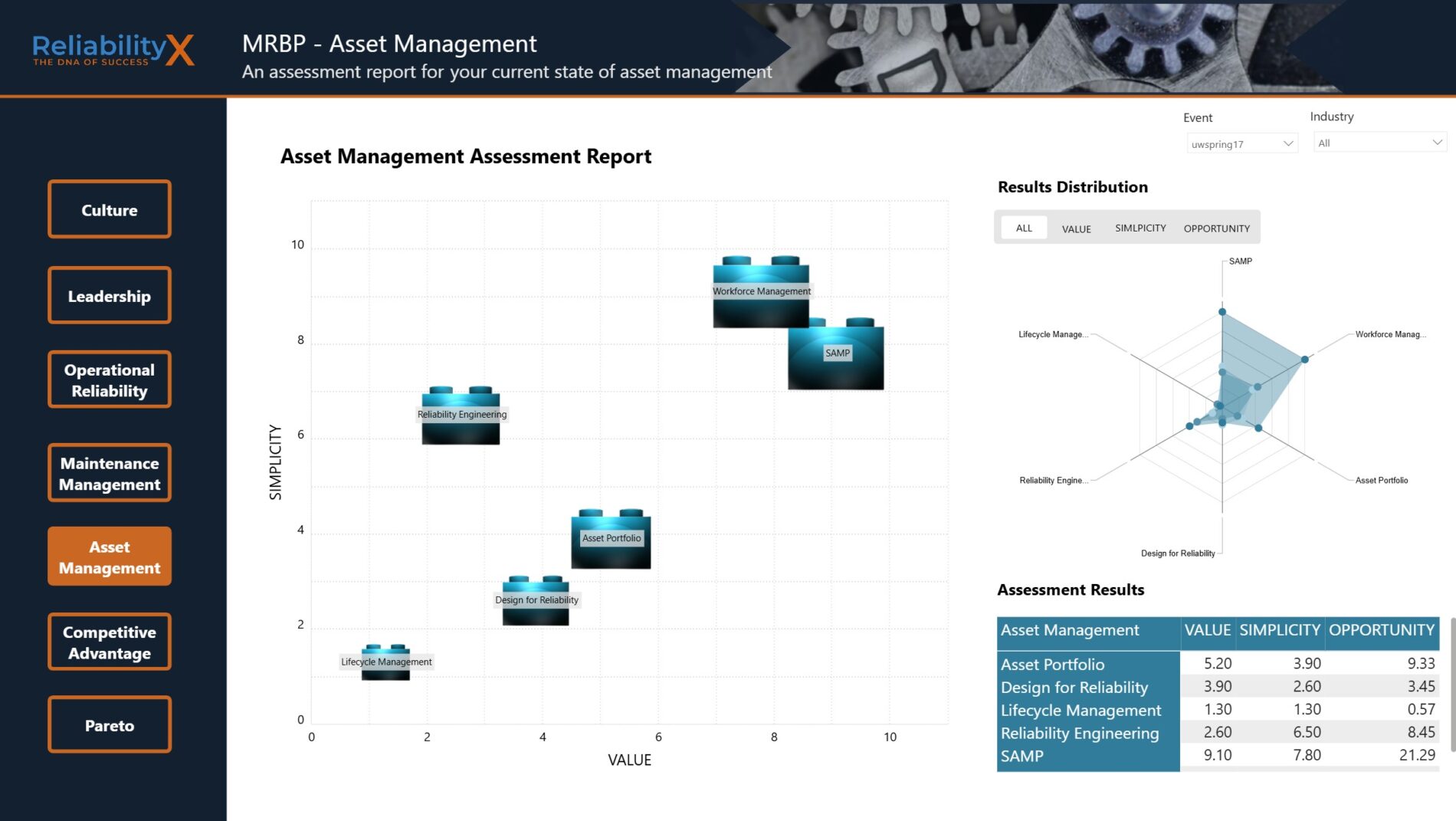Click the Reliability Engineering brick icon
The height and width of the screenshot is (821, 1456).
(461, 416)
